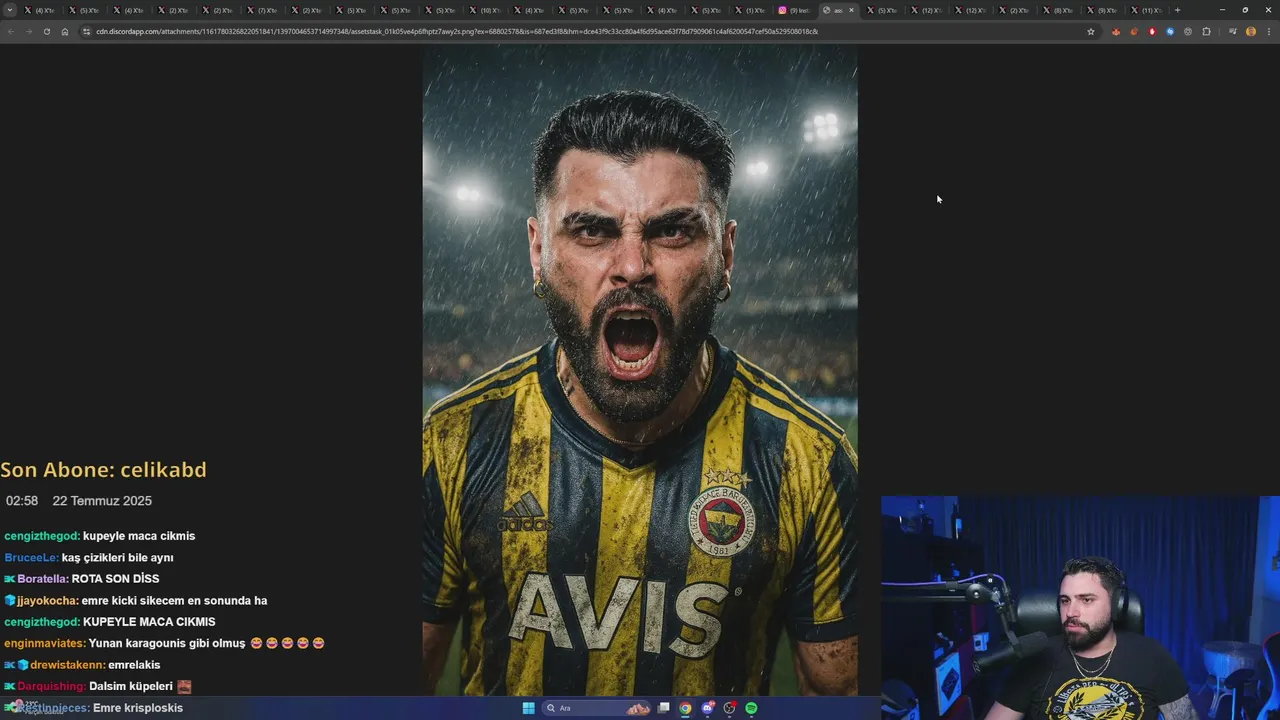Click the date '22 Temmuz 2025'
Image resolution: width=1280 pixels, height=720 pixels.
point(102,501)
